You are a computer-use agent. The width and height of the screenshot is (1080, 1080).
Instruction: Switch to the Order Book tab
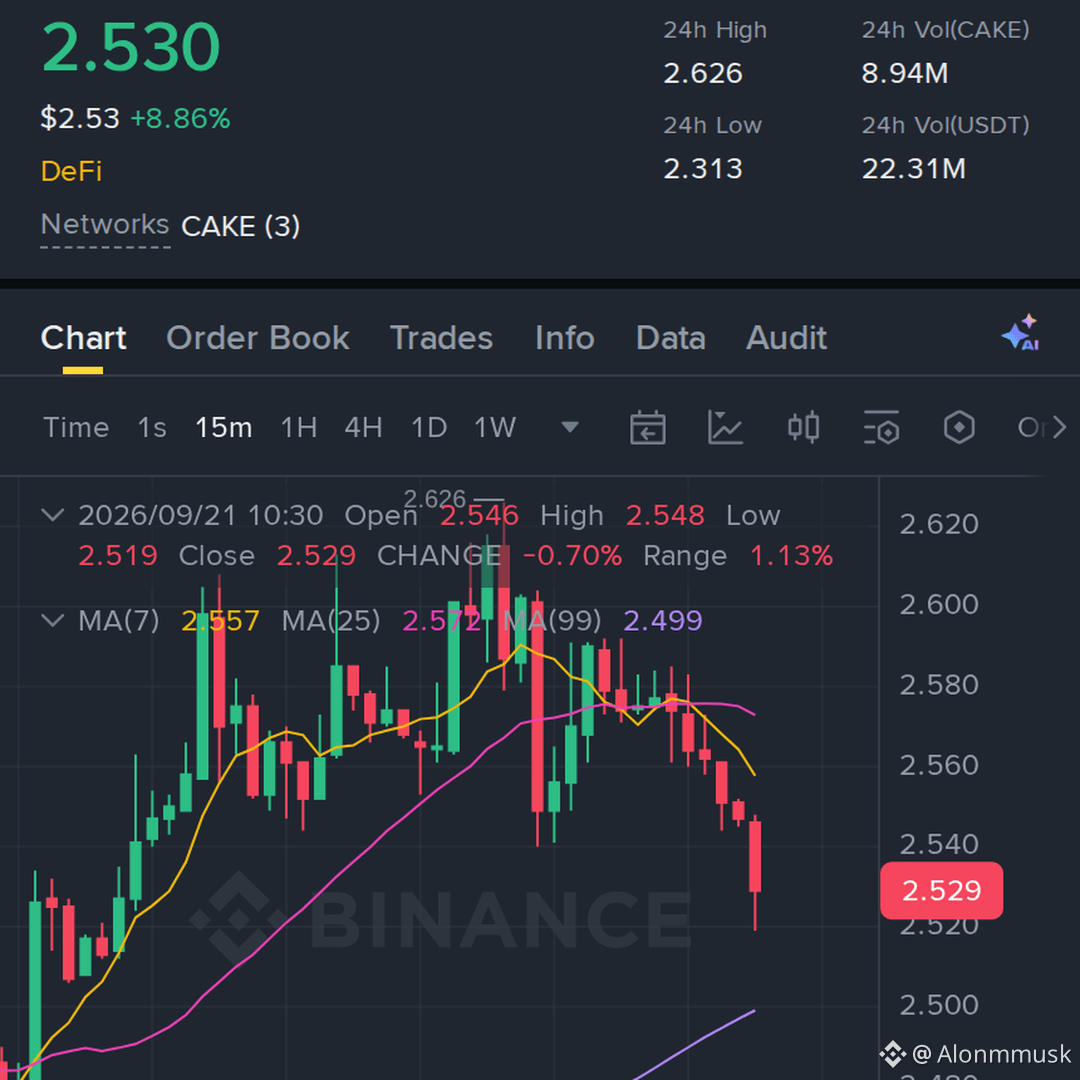click(x=258, y=338)
